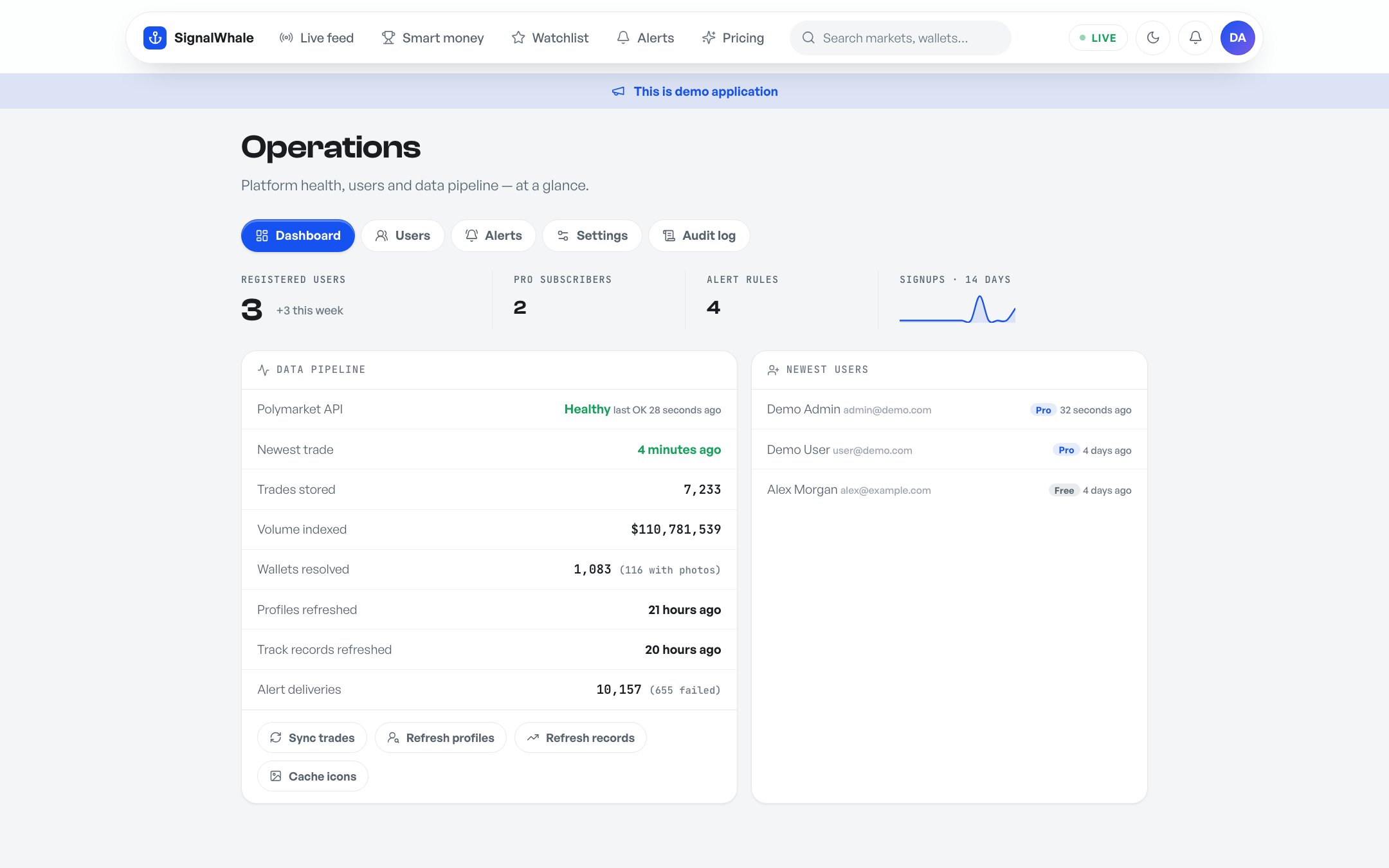Click the Dashboard grid icon
Viewport: 1389px width, 868px height.
262,236
